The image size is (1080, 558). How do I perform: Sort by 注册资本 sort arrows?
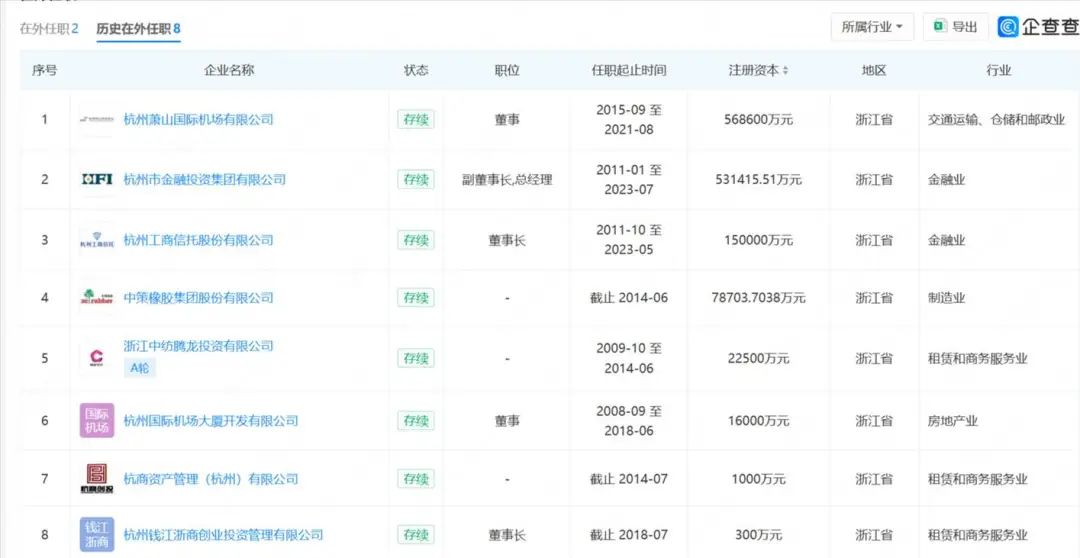coord(786,70)
